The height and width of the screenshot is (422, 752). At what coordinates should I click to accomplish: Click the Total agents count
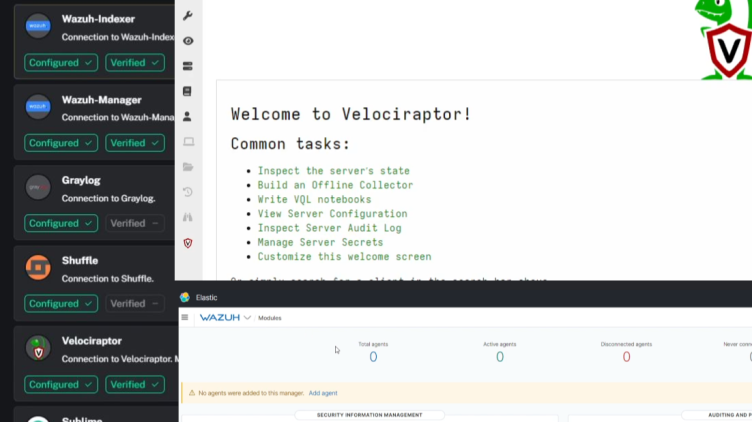click(373, 357)
